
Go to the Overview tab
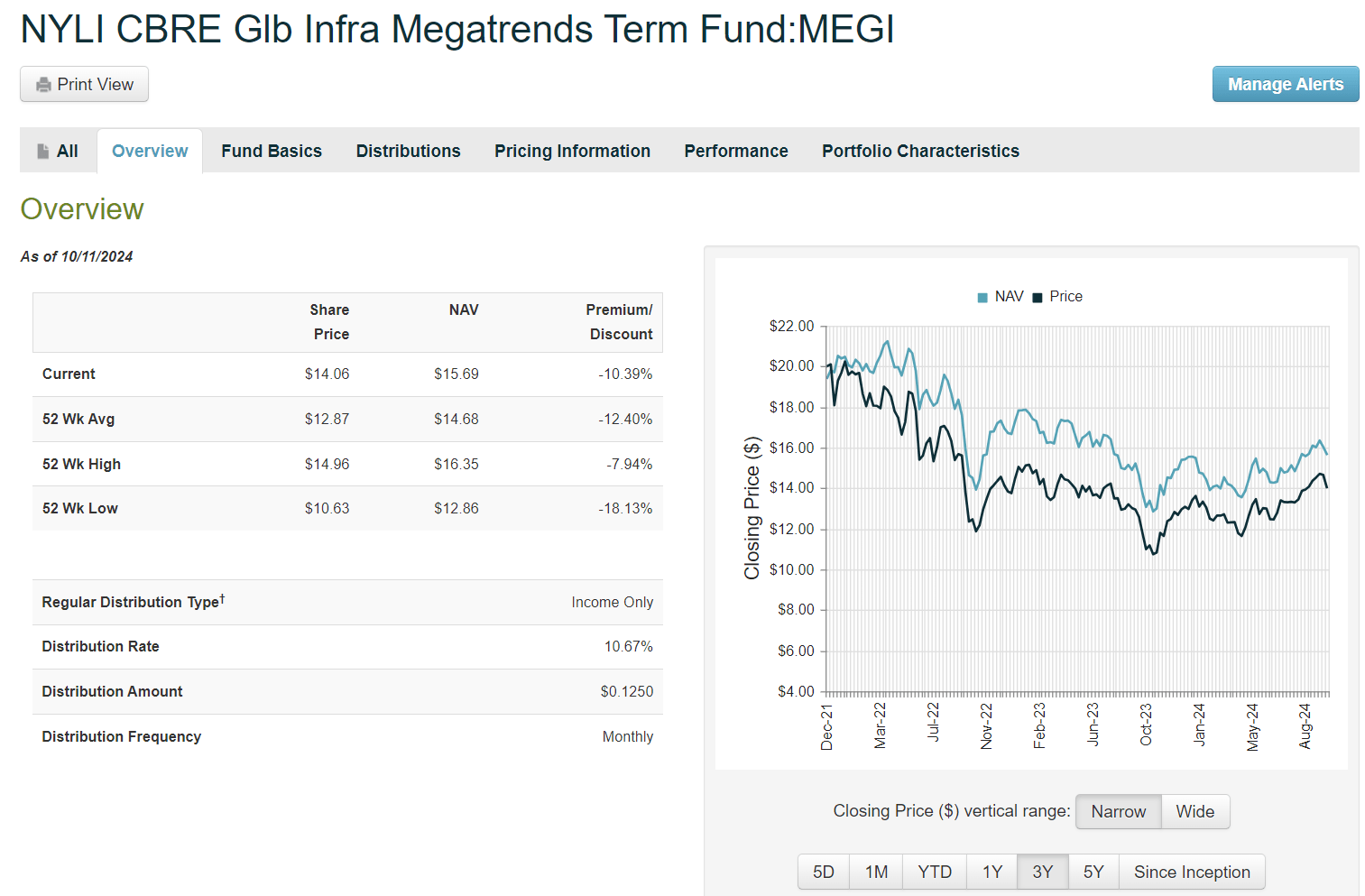pyautogui.click(x=149, y=151)
